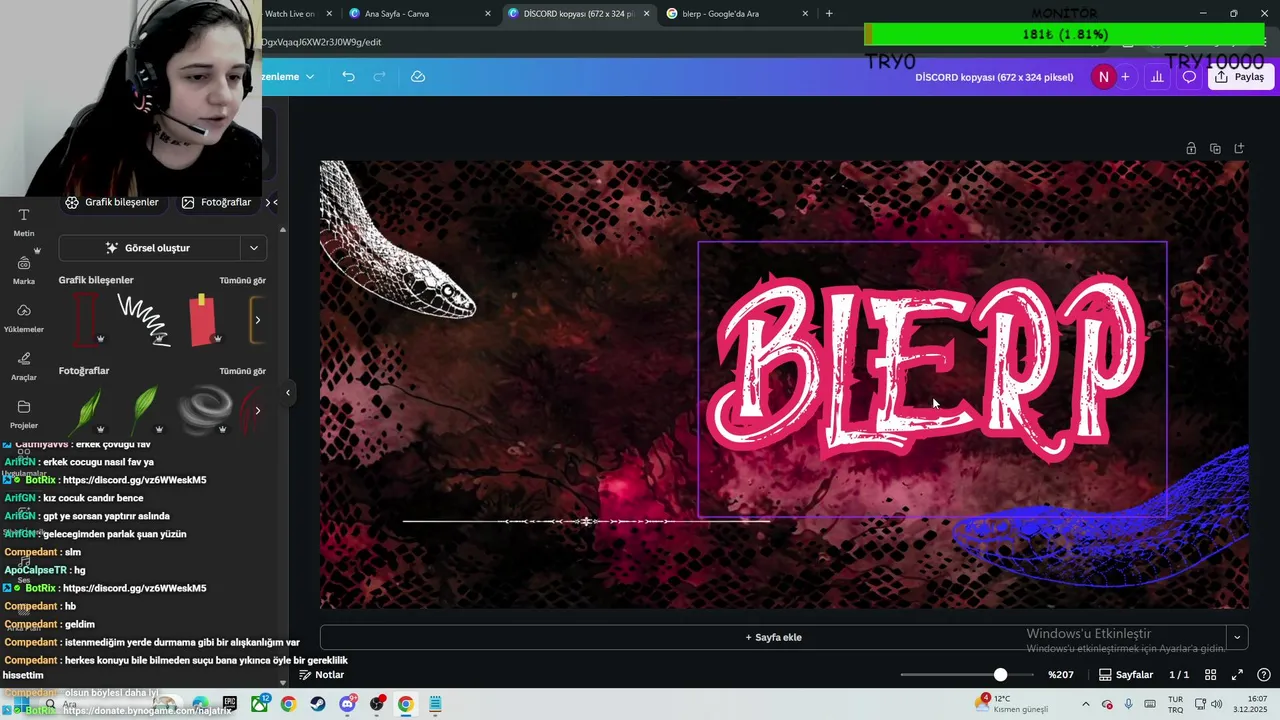Show more Grafik bileşenler with arrow
The height and width of the screenshot is (720, 1280).
click(257, 320)
